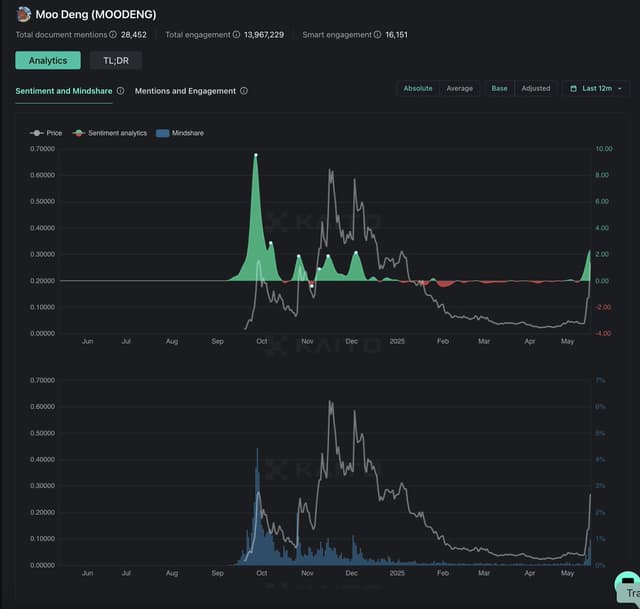Click the negative sentiment dip marker in November
The height and width of the screenshot is (609, 640).
(312, 286)
